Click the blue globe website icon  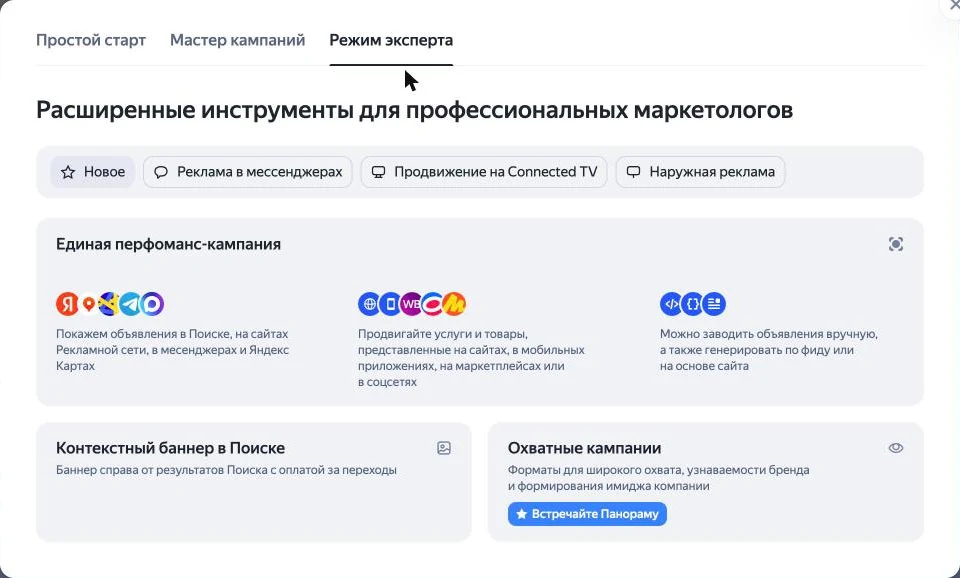pos(369,304)
